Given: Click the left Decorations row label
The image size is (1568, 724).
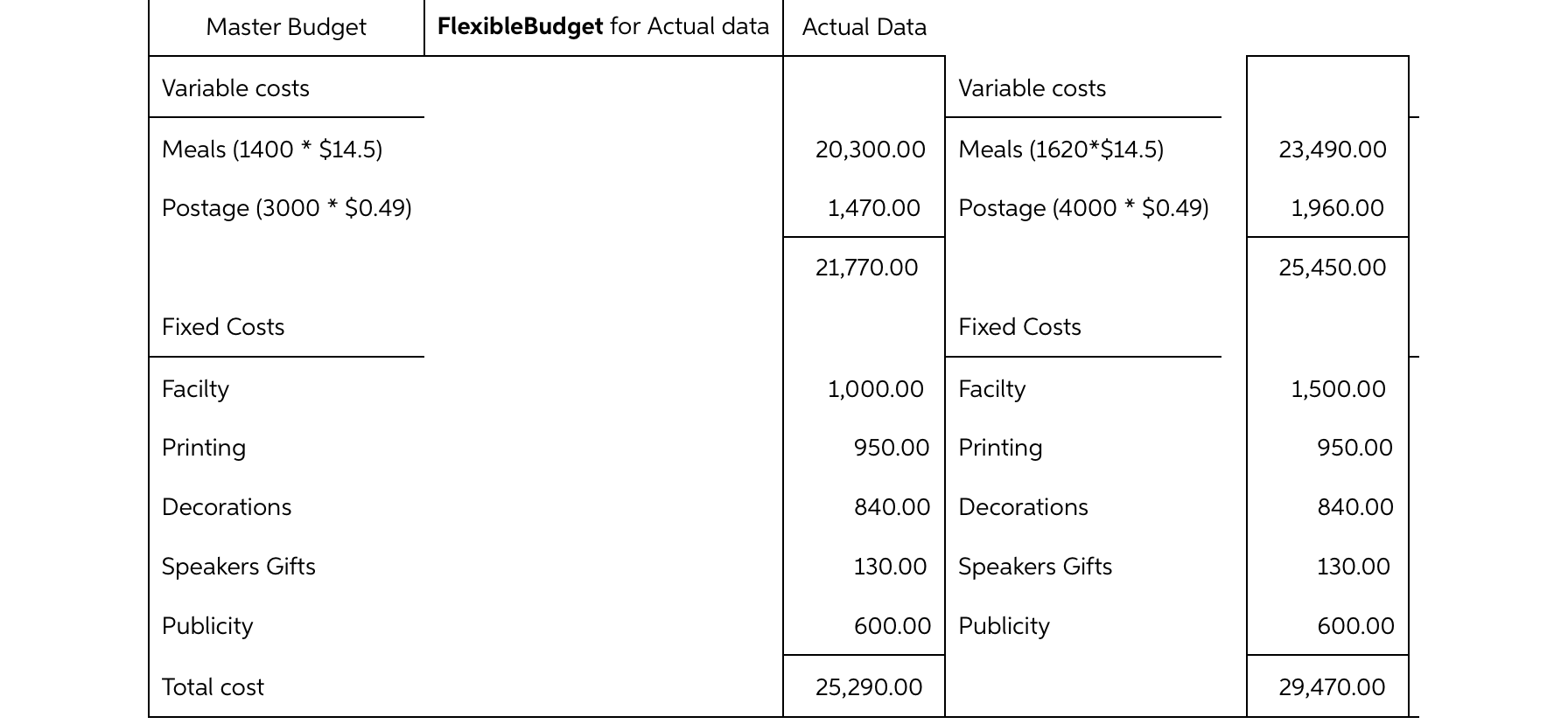Looking at the screenshot, I should [x=227, y=507].
